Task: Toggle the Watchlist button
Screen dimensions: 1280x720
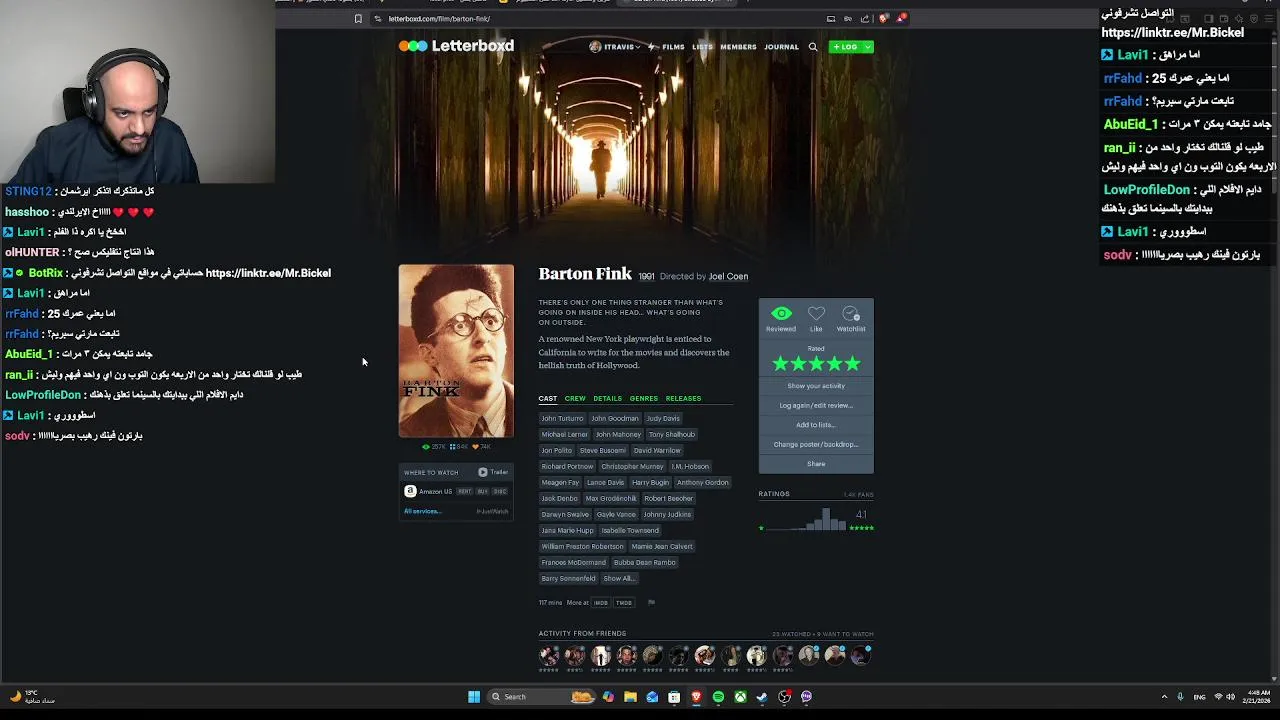Action: pos(851,319)
